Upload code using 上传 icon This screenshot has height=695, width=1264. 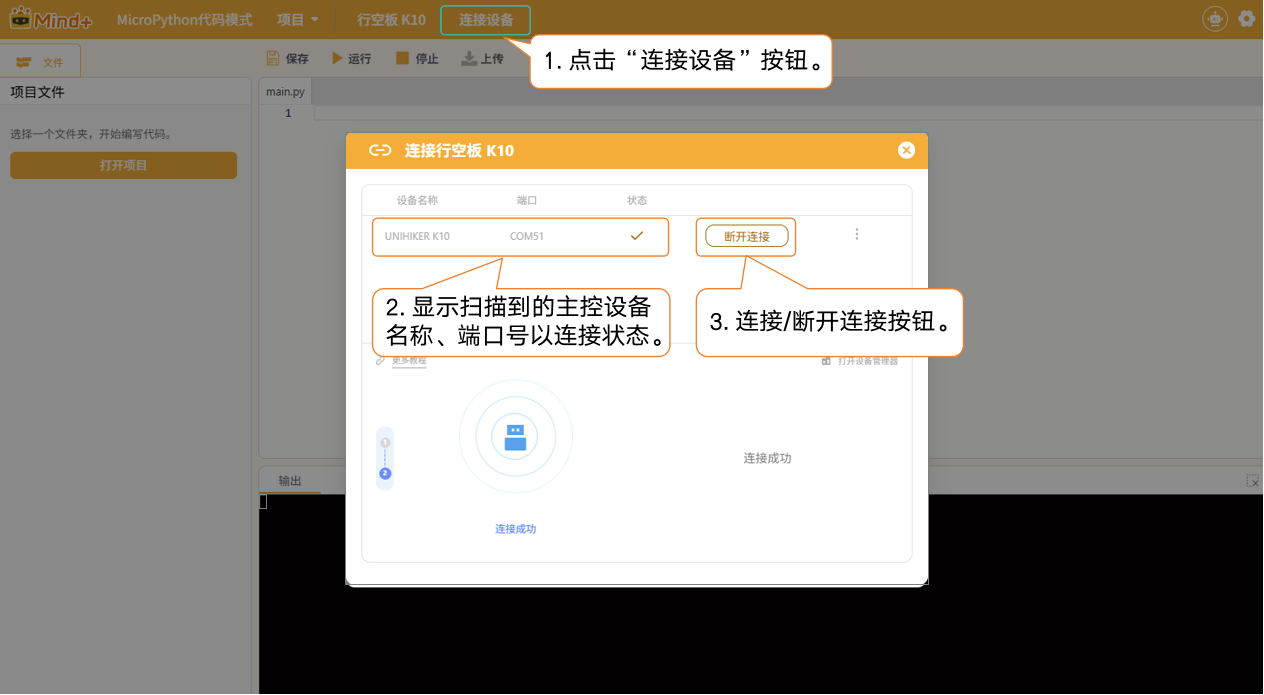pos(468,59)
